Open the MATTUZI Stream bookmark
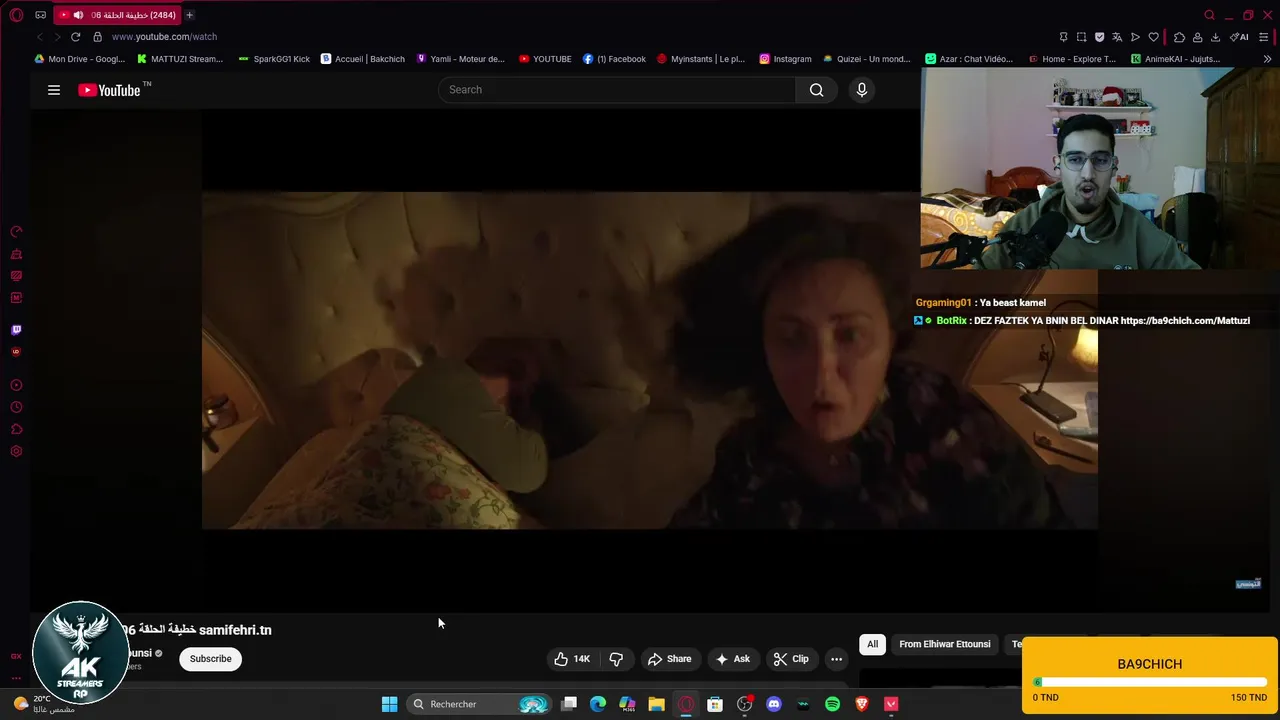1280x720 pixels. click(179, 59)
